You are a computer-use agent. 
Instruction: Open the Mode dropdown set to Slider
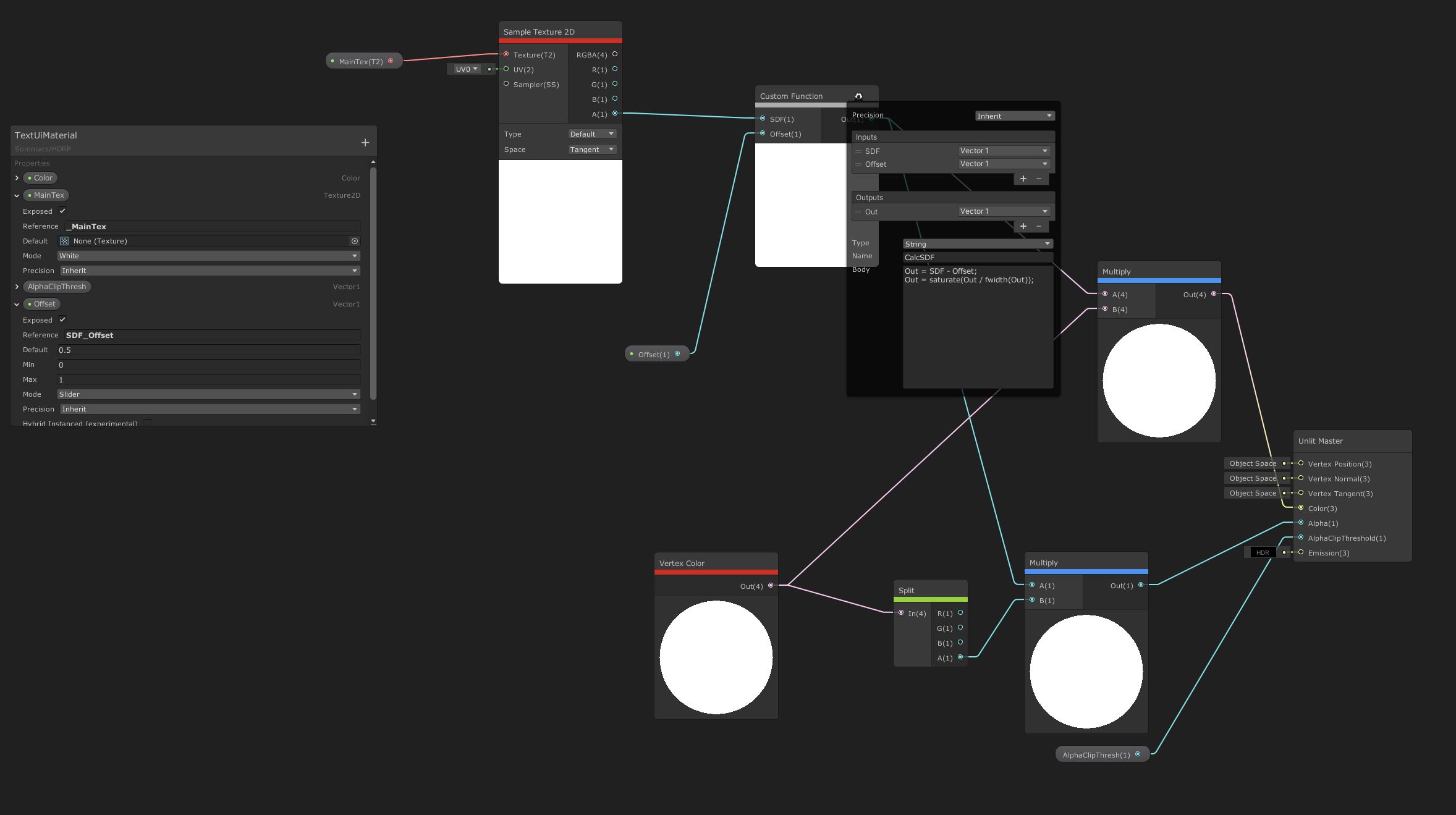208,394
